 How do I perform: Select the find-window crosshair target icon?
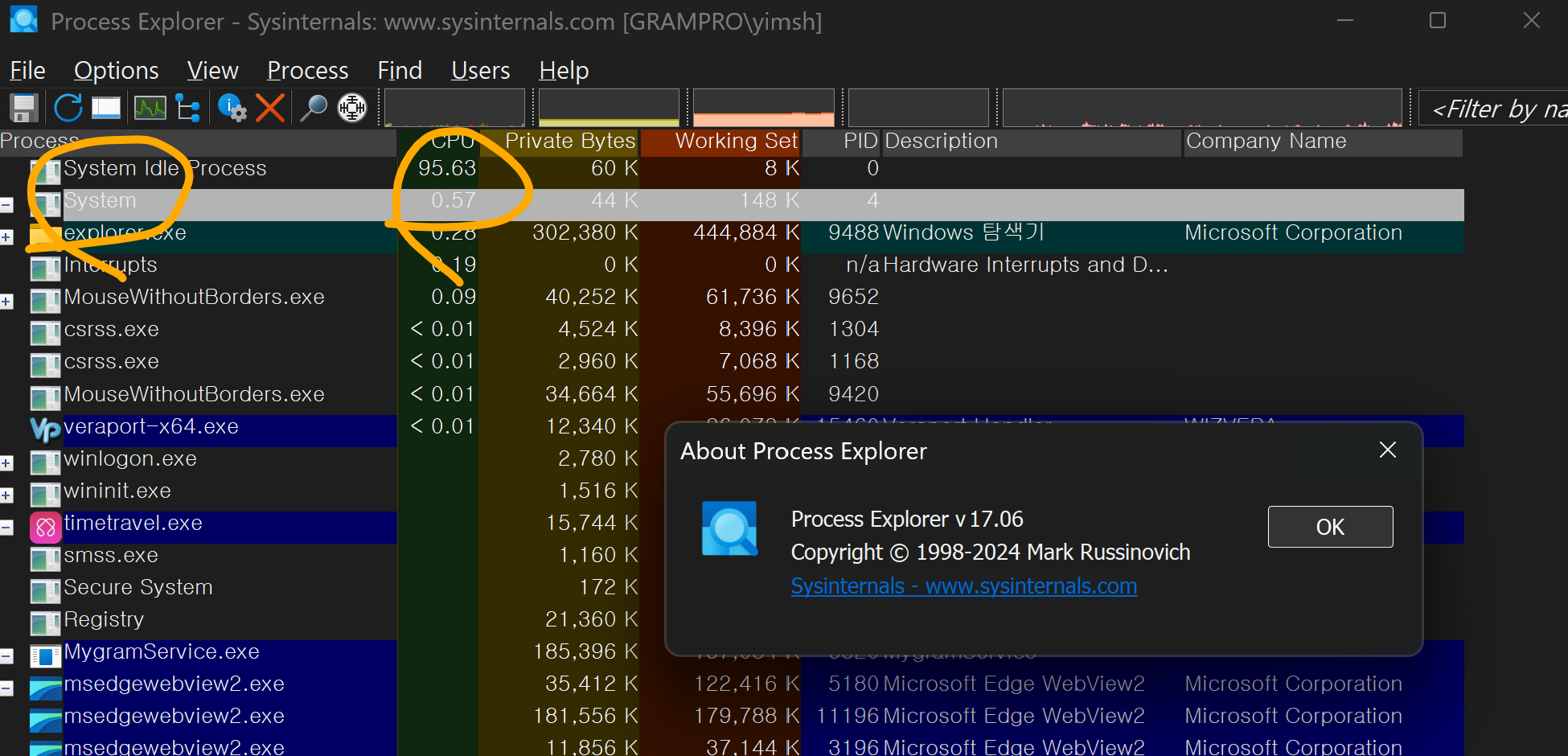[351, 108]
